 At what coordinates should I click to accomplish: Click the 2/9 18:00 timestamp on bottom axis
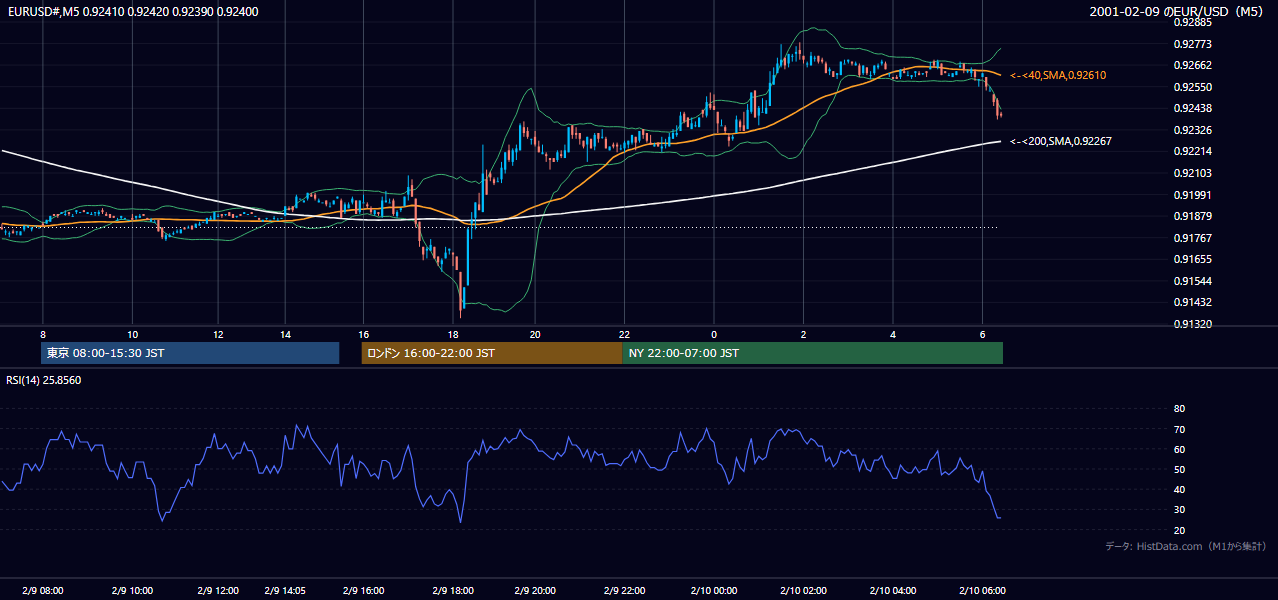pyautogui.click(x=453, y=590)
